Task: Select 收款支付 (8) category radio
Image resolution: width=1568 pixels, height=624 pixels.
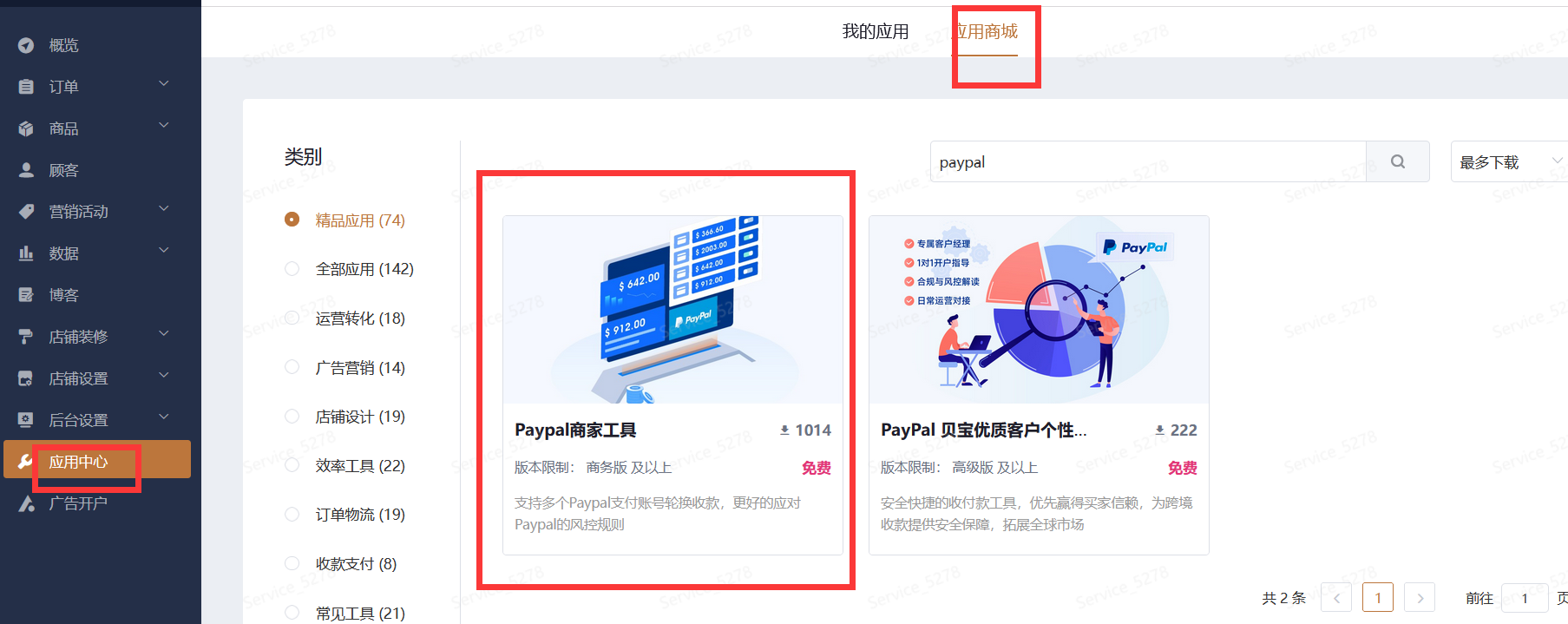Action: (x=292, y=563)
